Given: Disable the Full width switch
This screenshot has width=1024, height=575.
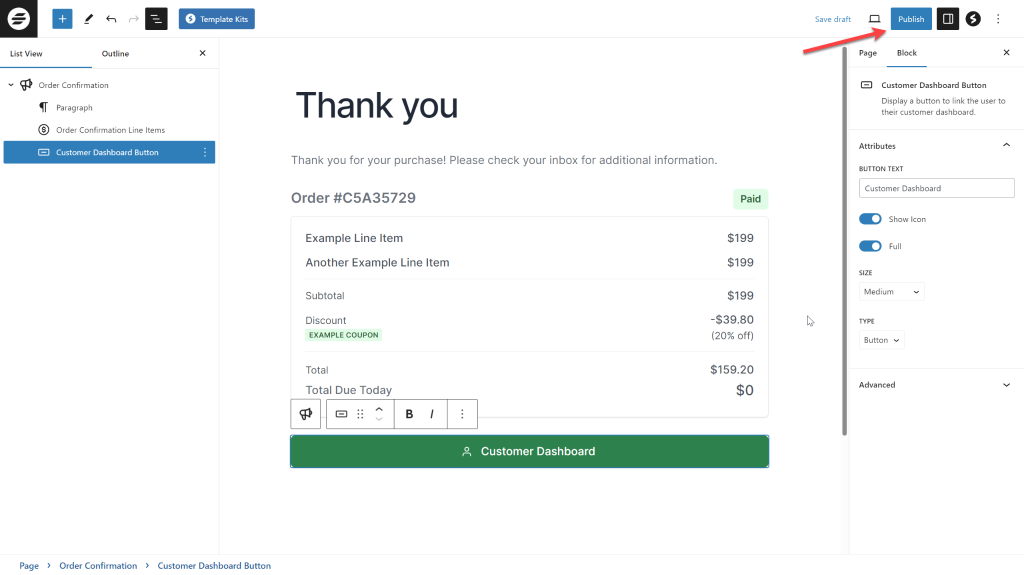Looking at the screenshot, I should [870, 246].
